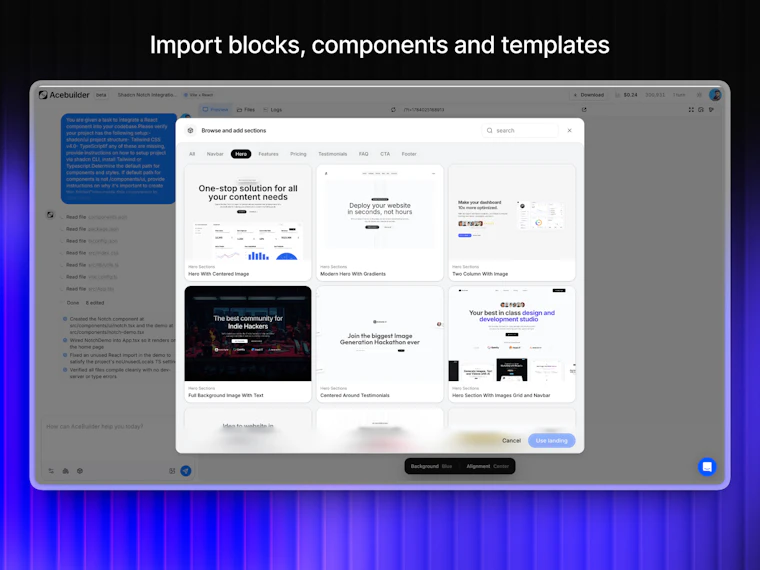Click the magnifier icon in the search box
760x570 pixels.
(x=490, y=130)
